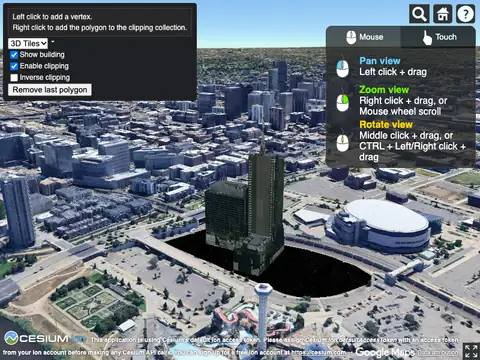480x360 pixels.
Task: Open the cesium.com signup link
Action: click(319, 352)
